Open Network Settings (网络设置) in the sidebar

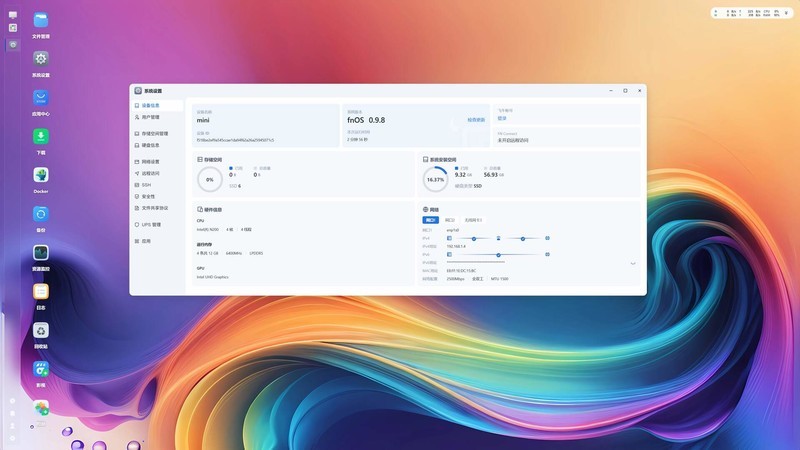(x=157, y=162)
